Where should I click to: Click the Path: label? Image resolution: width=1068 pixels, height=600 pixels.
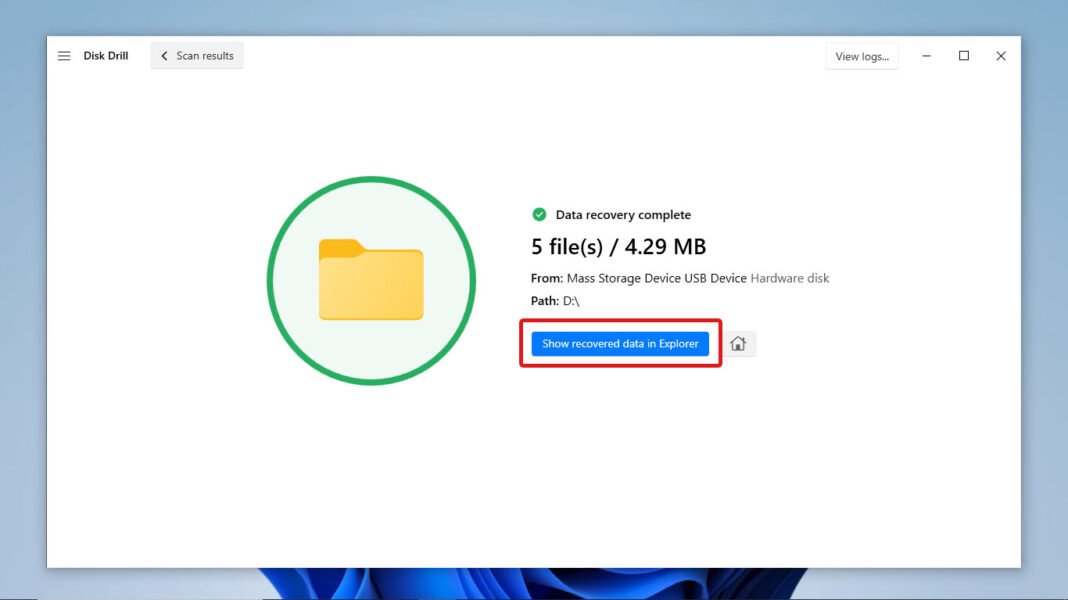click(545, 300)
